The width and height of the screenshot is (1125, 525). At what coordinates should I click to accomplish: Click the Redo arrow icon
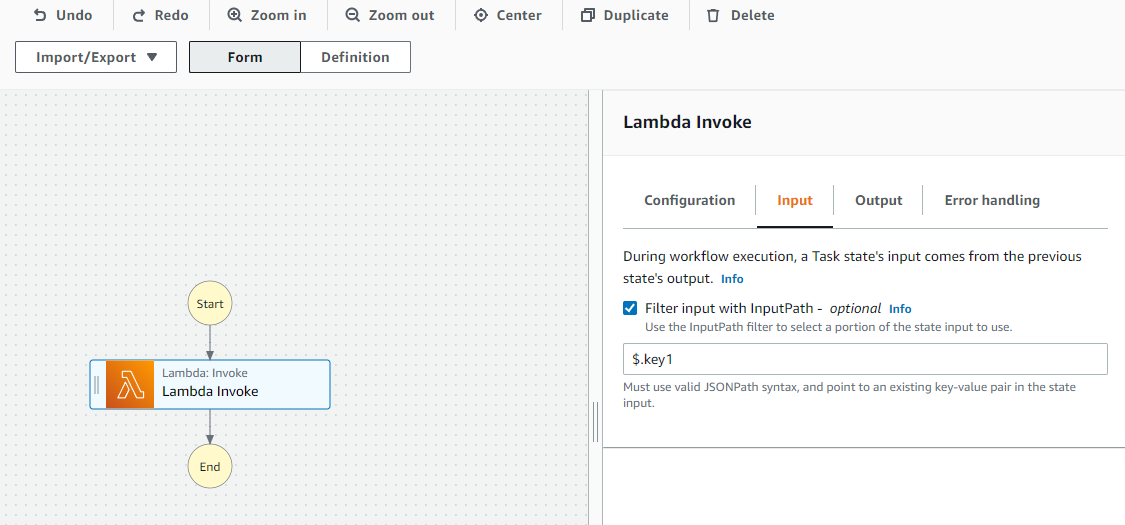(x=139, y=15)
